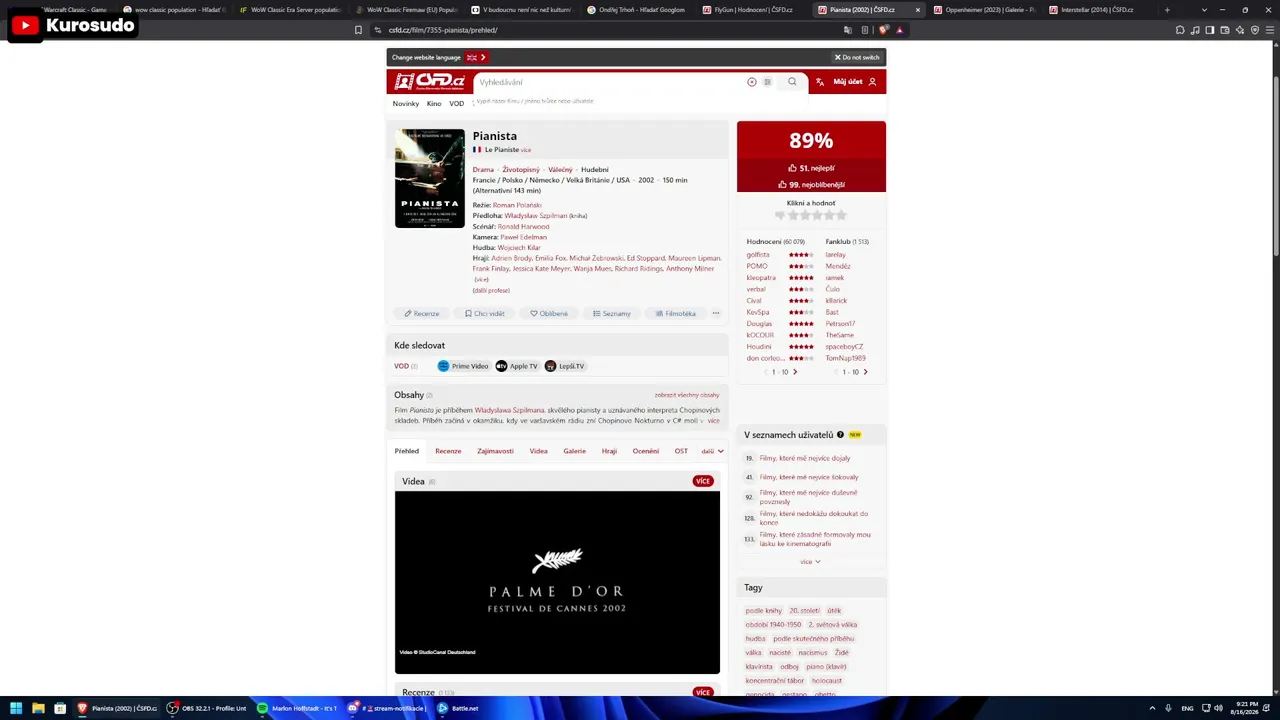Open the Discord stream-notifikacie taskbar item
The image size is (1280, 720).
click(x=387, y=708)
